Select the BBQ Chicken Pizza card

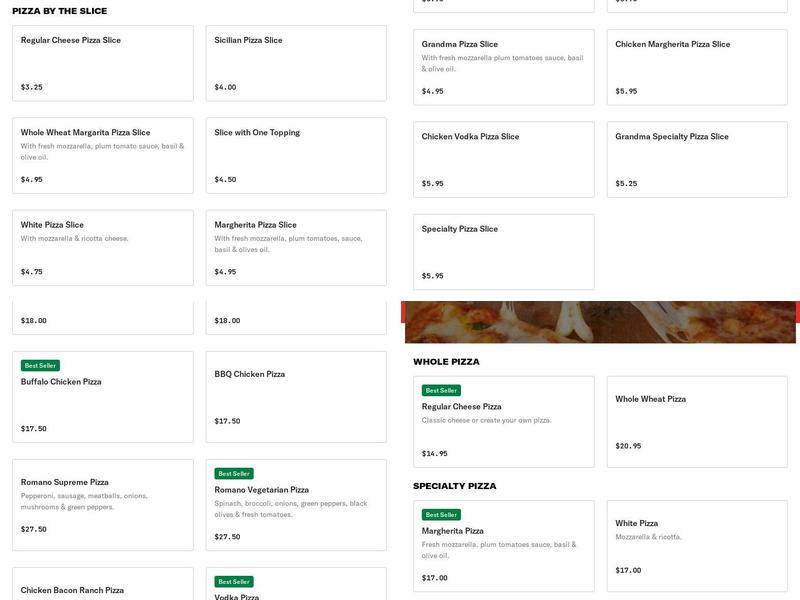295,395
